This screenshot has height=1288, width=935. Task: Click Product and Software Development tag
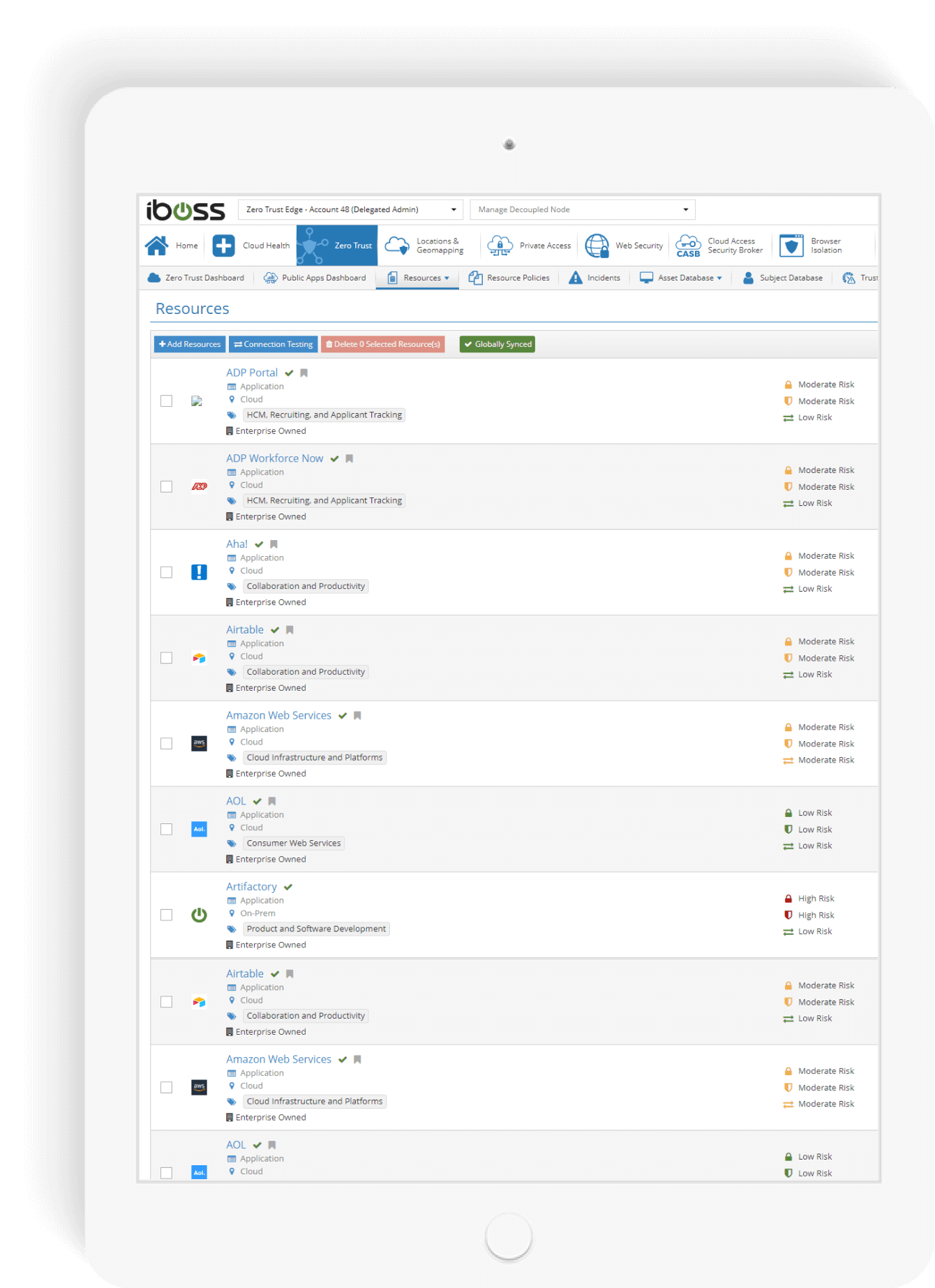(x=316, y=929)
